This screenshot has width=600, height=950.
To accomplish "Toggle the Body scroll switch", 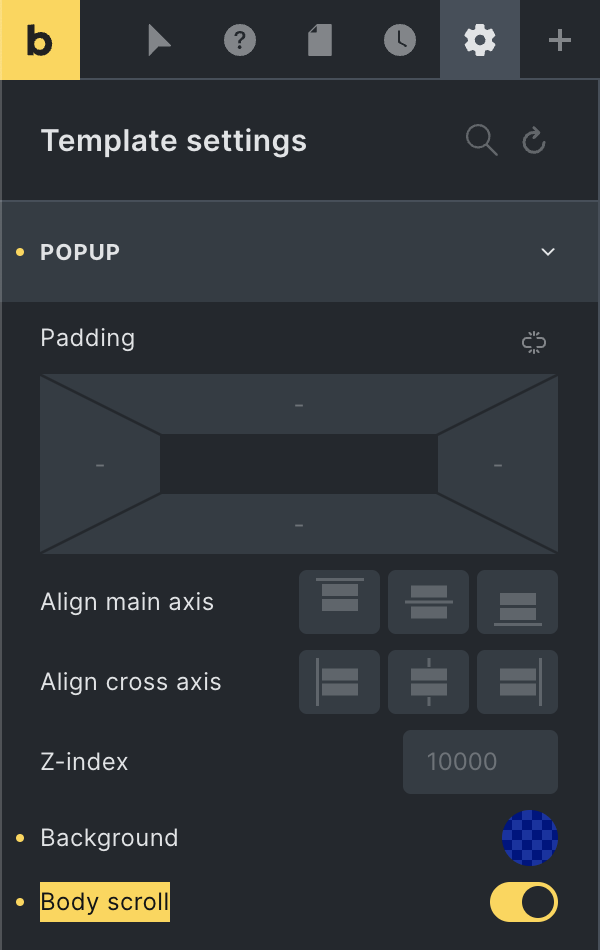I will (x=524, y=902).
